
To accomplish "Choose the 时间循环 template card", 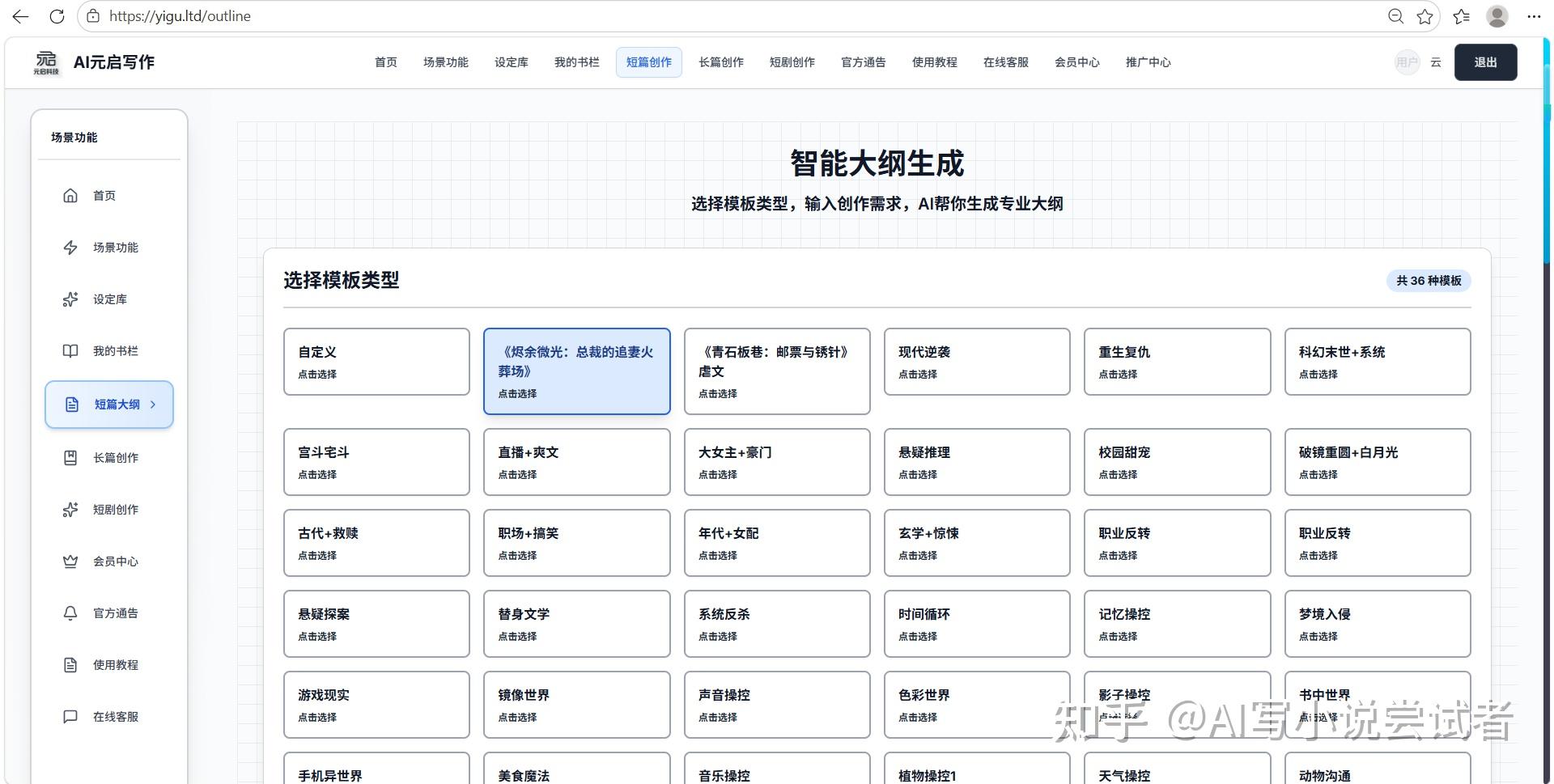I will (x=977, y=624).
